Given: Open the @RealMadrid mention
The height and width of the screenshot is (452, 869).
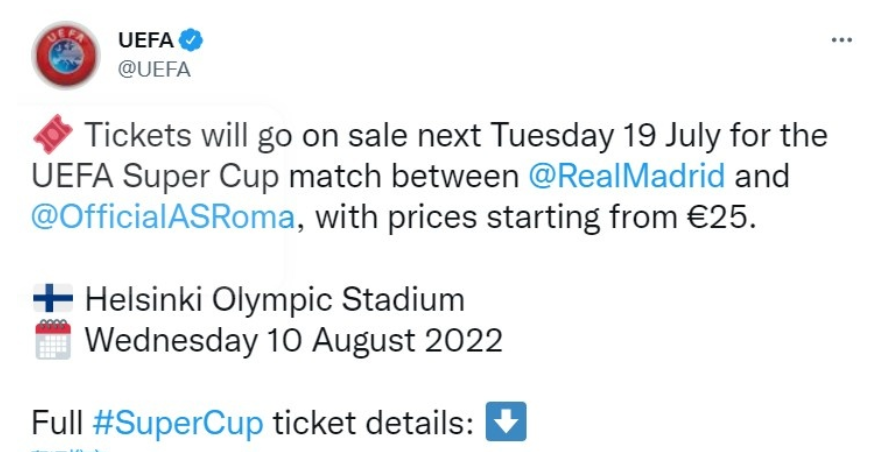Looking at the screenshot, I should pyautogui.click(x=626, y=176).
